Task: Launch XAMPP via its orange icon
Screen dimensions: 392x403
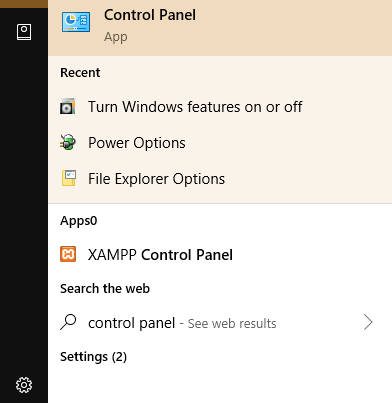Action: click(68, 254)
